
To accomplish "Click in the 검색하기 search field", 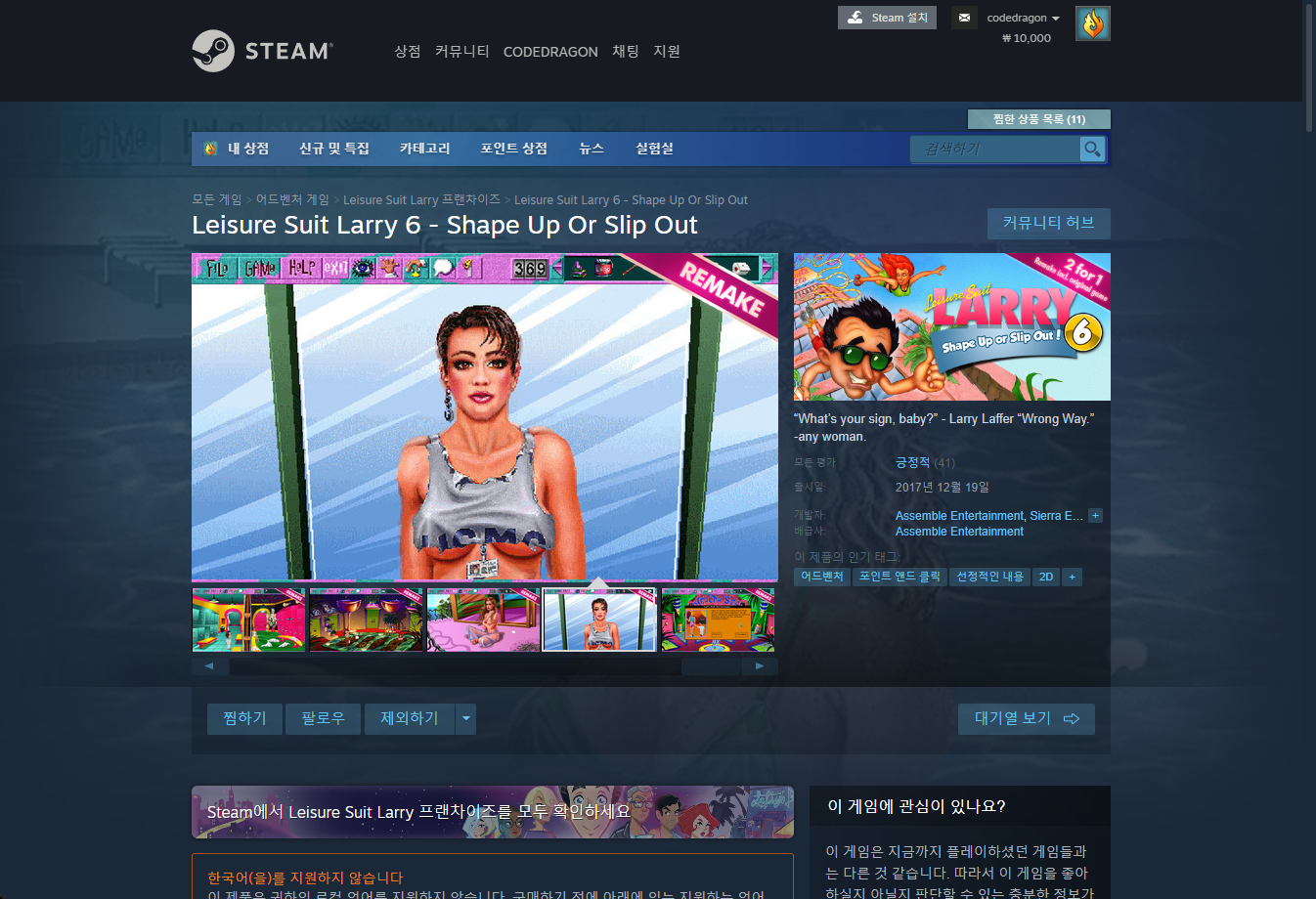I will tap(995, 149).
